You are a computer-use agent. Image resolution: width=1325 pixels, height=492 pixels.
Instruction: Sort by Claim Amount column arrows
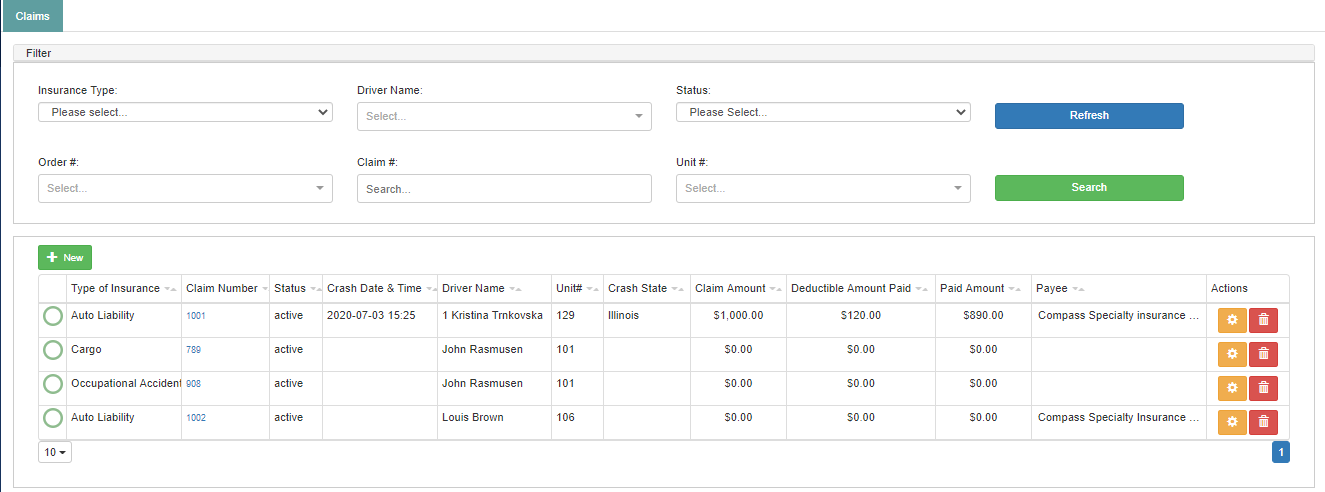click(775, 289)
